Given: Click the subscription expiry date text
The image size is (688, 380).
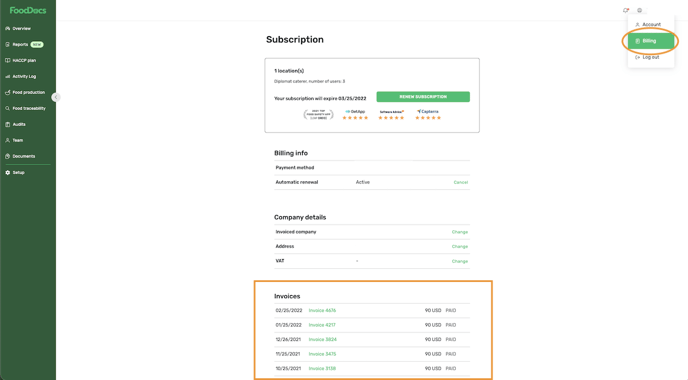Looking at the screenshot, I should pyautogui.click(x=320, y=99).
